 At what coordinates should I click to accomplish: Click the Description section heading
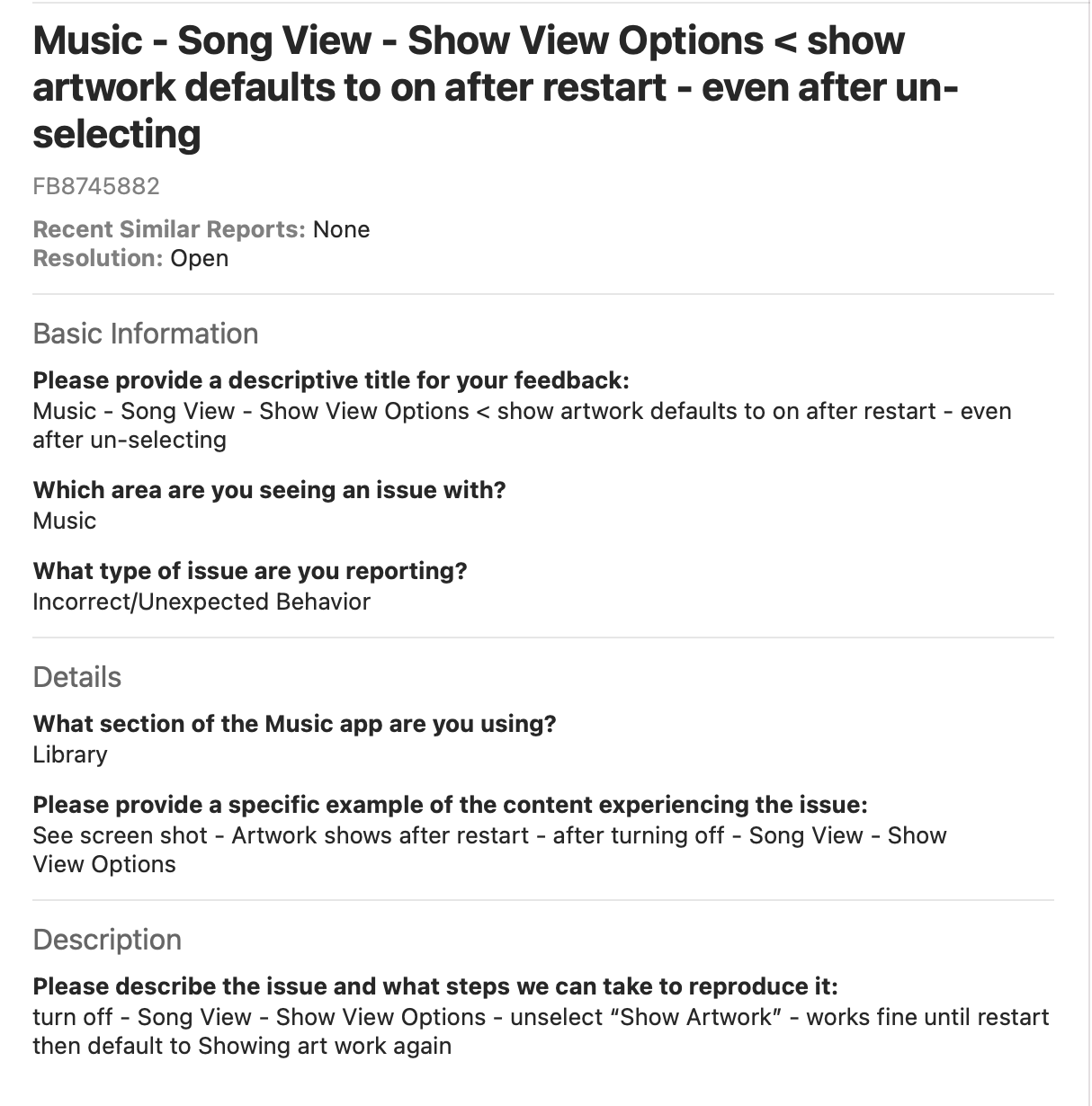coord(107,940)
